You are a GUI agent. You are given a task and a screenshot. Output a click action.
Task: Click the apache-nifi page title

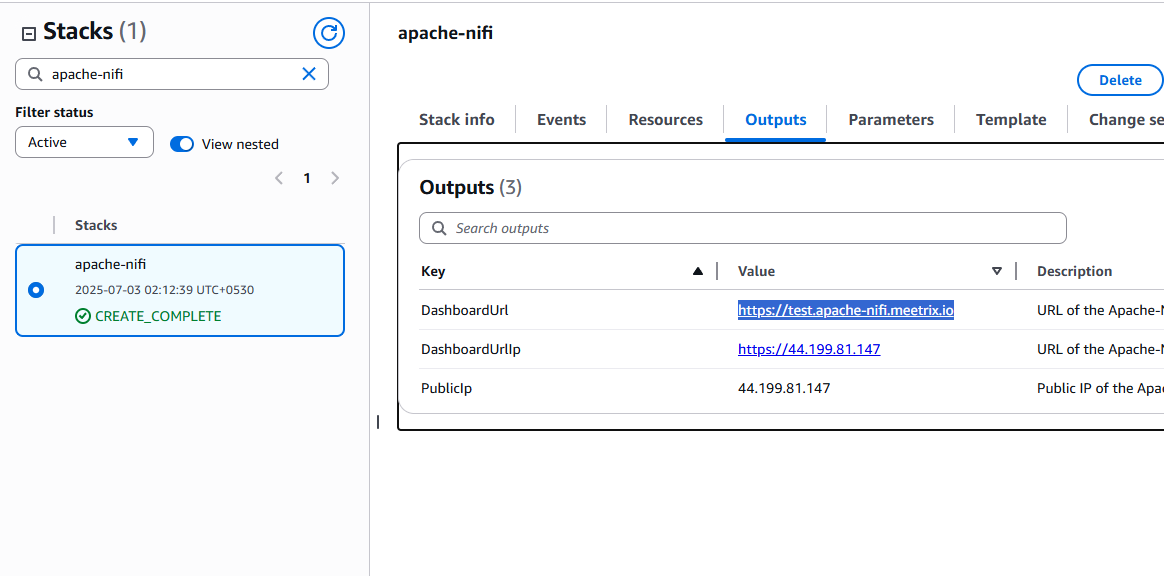(x=445, y=33)
